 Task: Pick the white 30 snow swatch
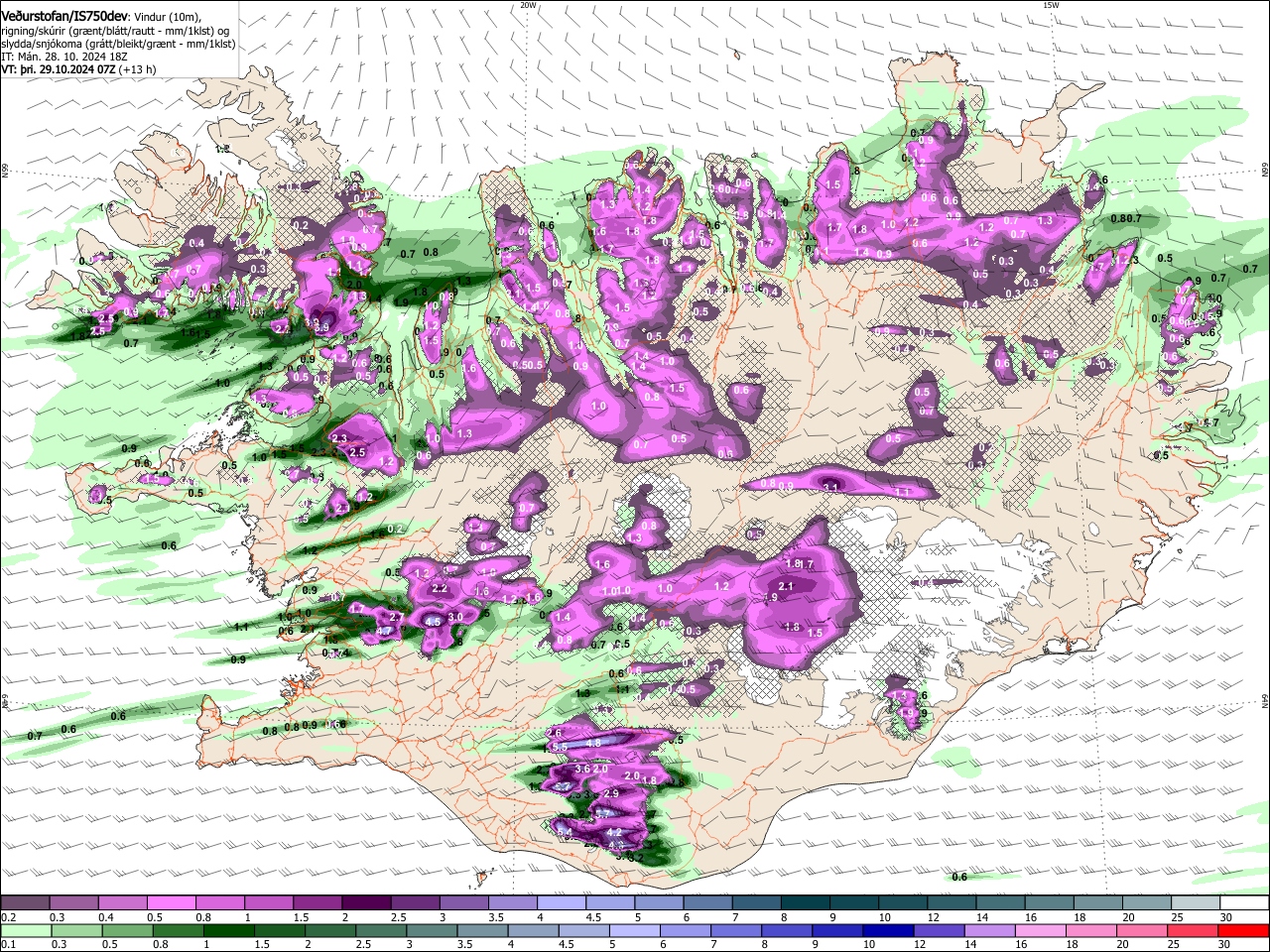(x=1245, y=903)
